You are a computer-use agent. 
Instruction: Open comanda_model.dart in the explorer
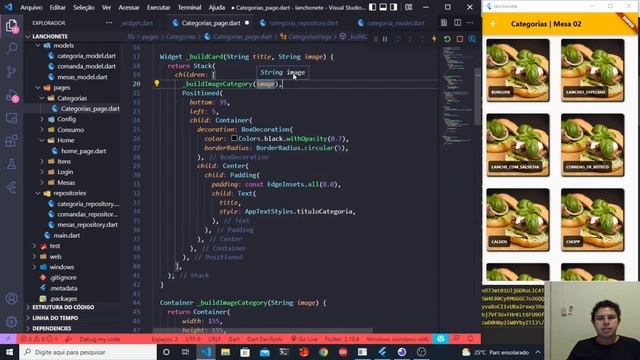(x=86, y=67)
